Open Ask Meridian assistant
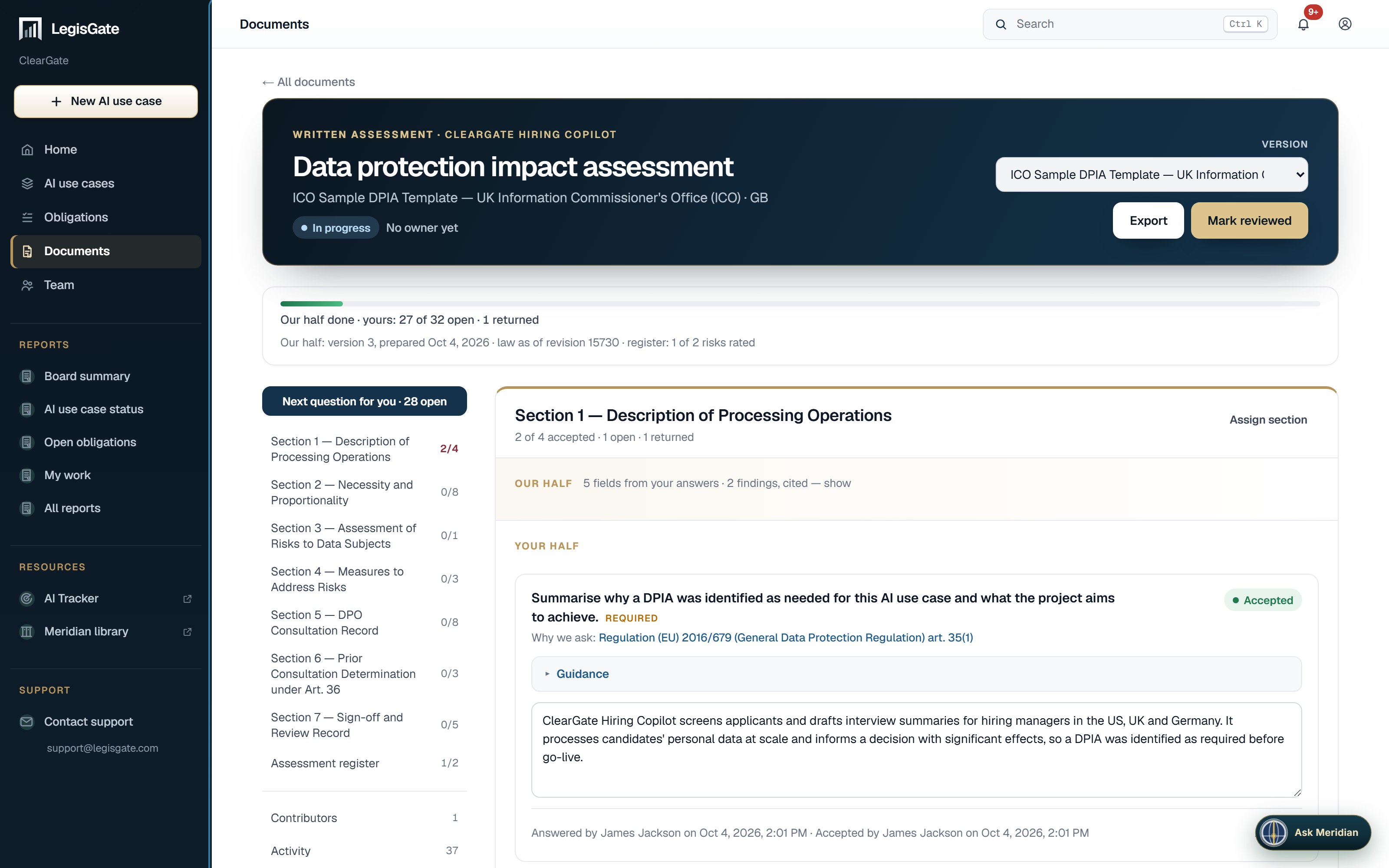 click(1313, 832)
